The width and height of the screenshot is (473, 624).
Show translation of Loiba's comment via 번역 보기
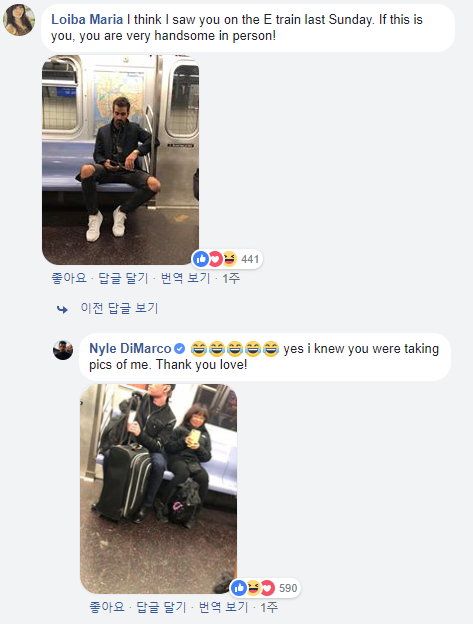185,278
